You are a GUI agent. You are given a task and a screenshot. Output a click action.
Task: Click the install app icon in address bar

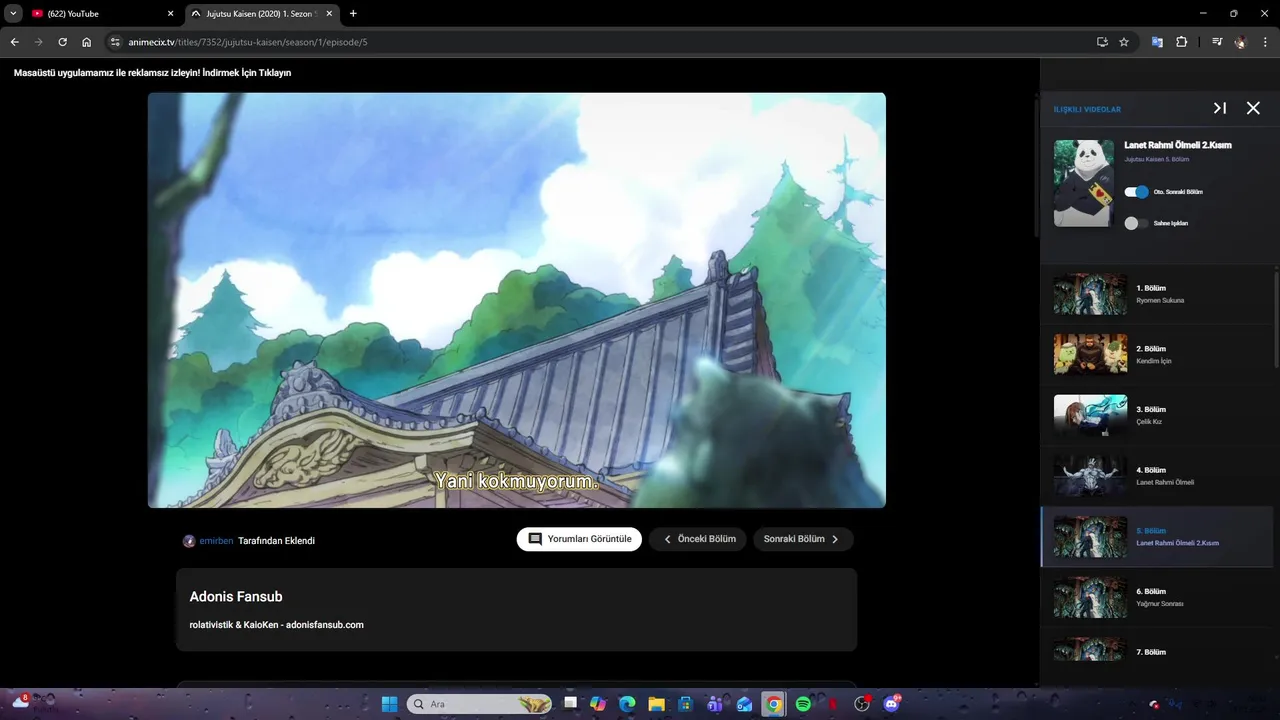(x=1102, y=42)
